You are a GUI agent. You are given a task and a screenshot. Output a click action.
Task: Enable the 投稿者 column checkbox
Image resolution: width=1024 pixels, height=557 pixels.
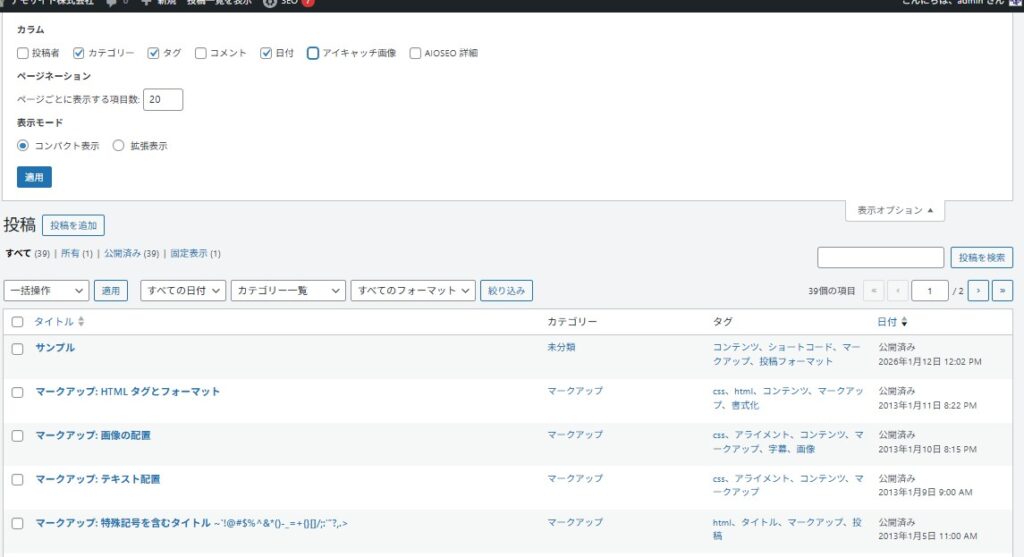(23, 53)
